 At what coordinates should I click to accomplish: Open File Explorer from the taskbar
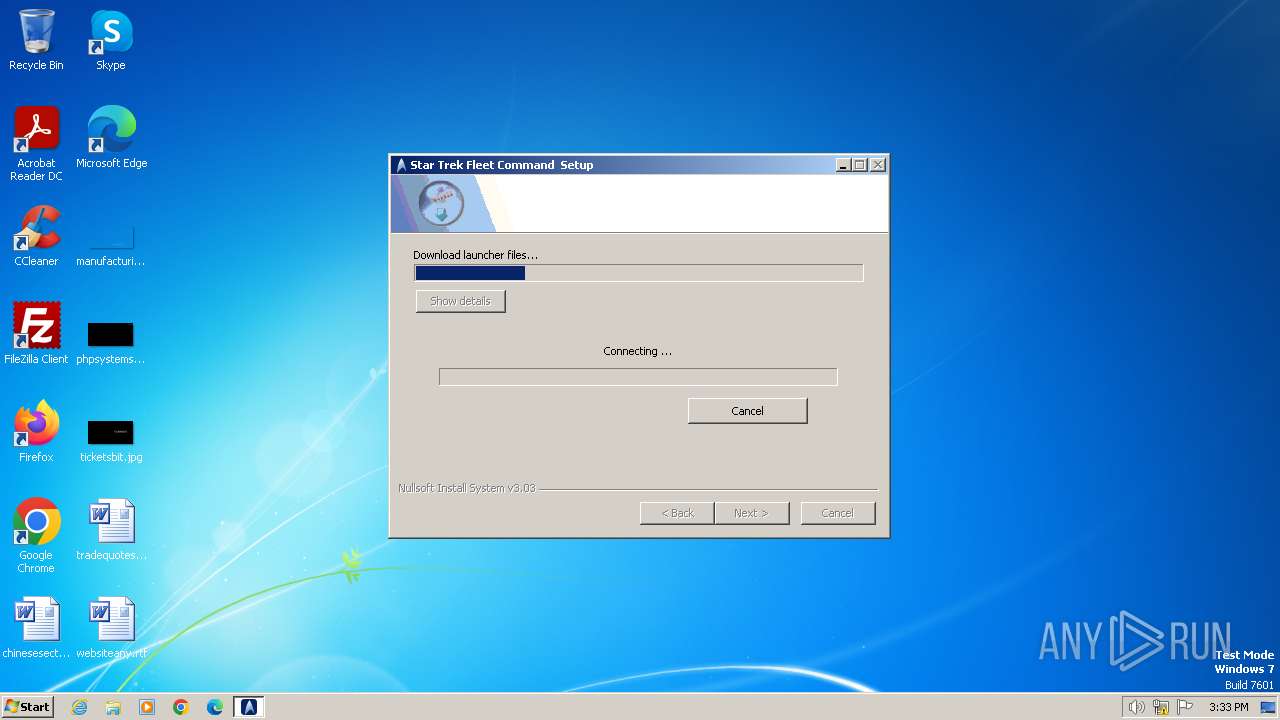coord(113,707)
